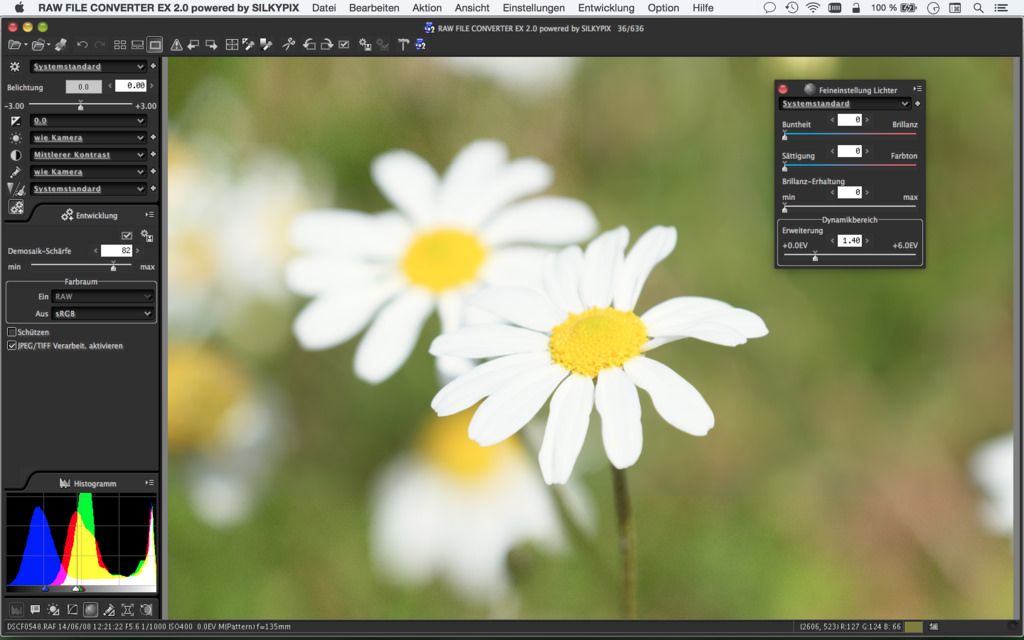Open file icon in toolbar
The height and width of the screenshot is (640, 1024).
tap(14, 45)
